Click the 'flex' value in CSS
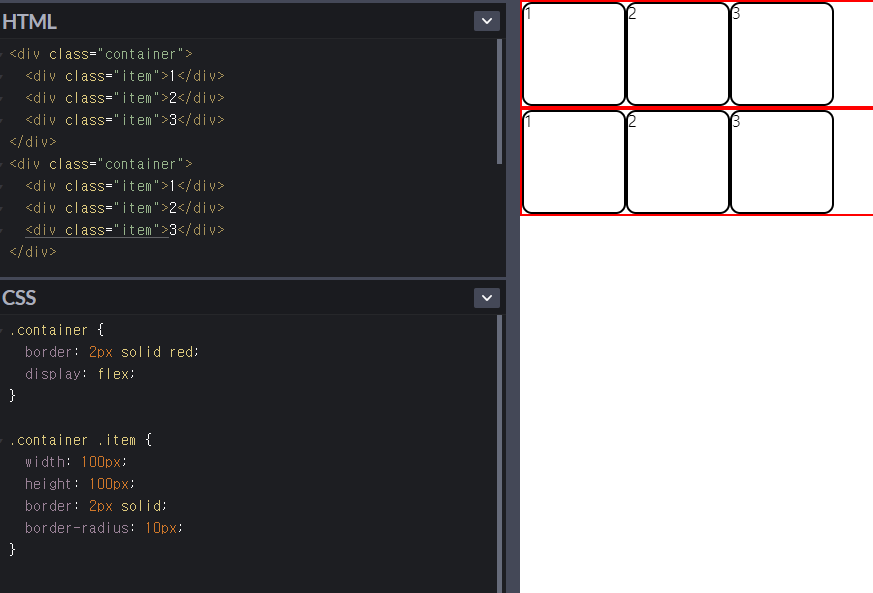Viewport: 873px width, 593px height. [x=113, y=374]
